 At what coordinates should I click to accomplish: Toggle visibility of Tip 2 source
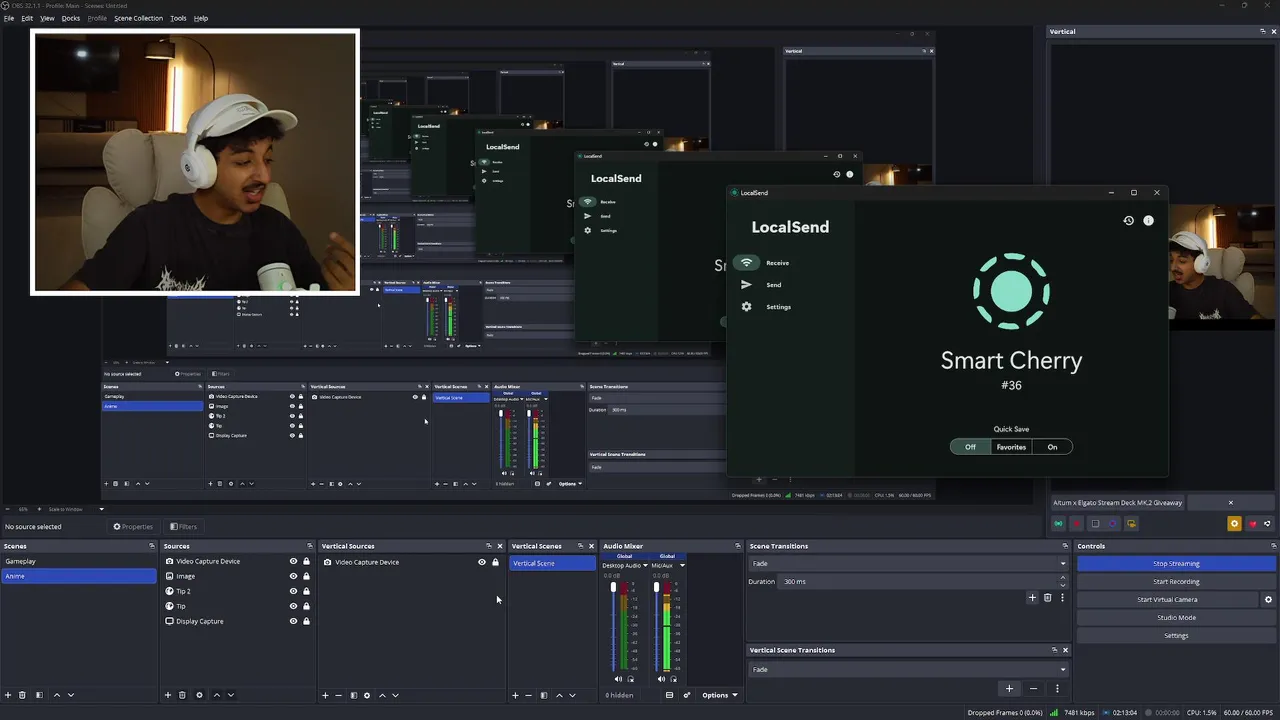pos(293,591)
